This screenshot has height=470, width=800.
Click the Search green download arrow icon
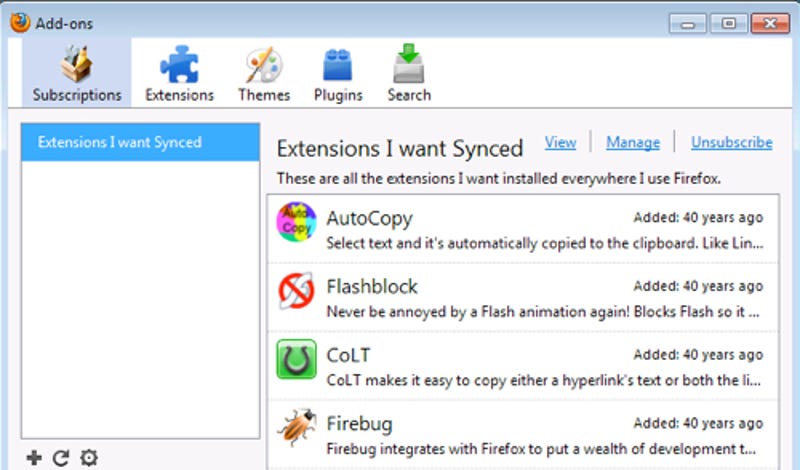click(x=409, y=63)
